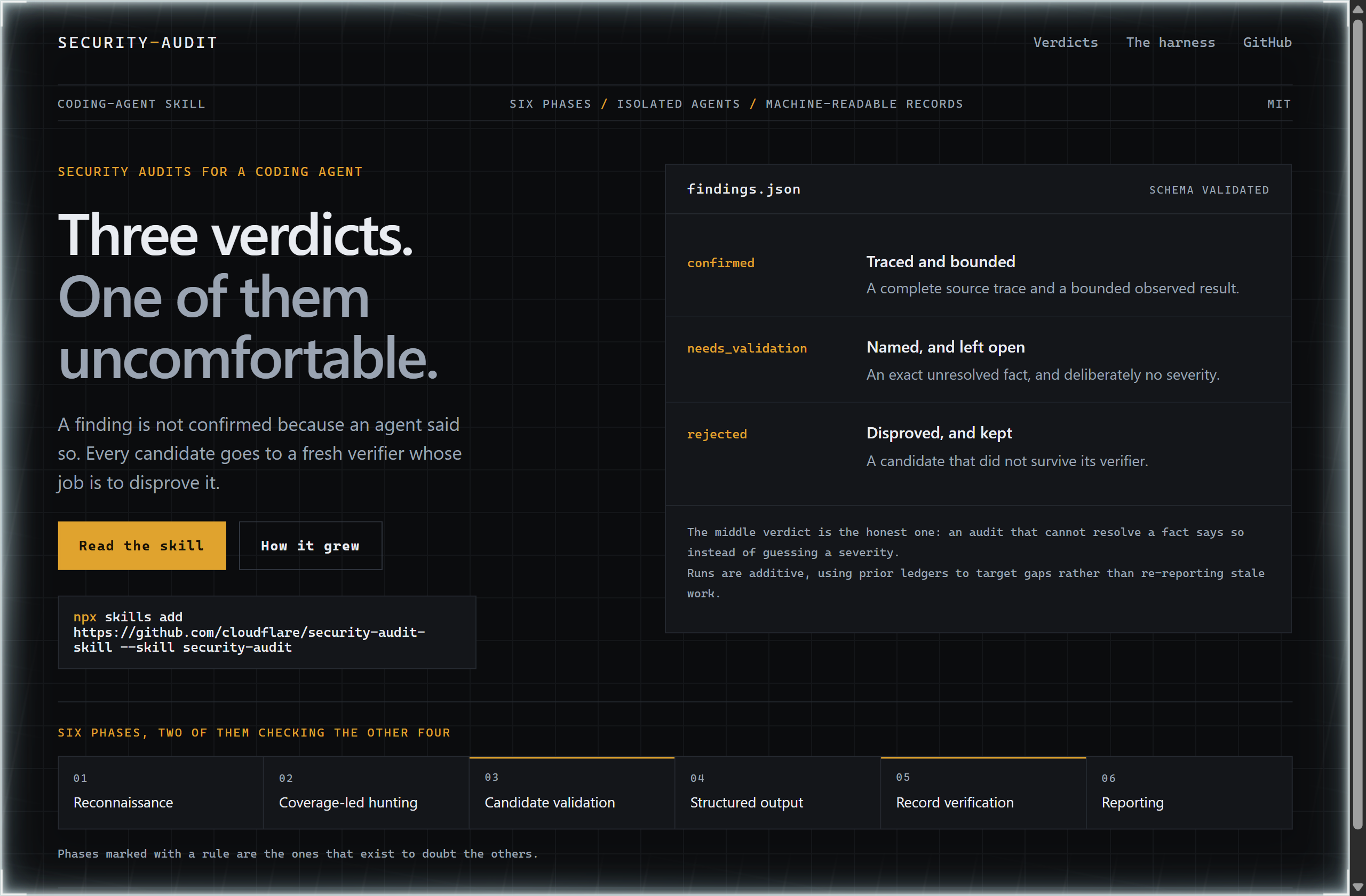This screenshot has height=896, width=1366.
Task: Open the Verdicts nav link
Action: point(1065,43)
